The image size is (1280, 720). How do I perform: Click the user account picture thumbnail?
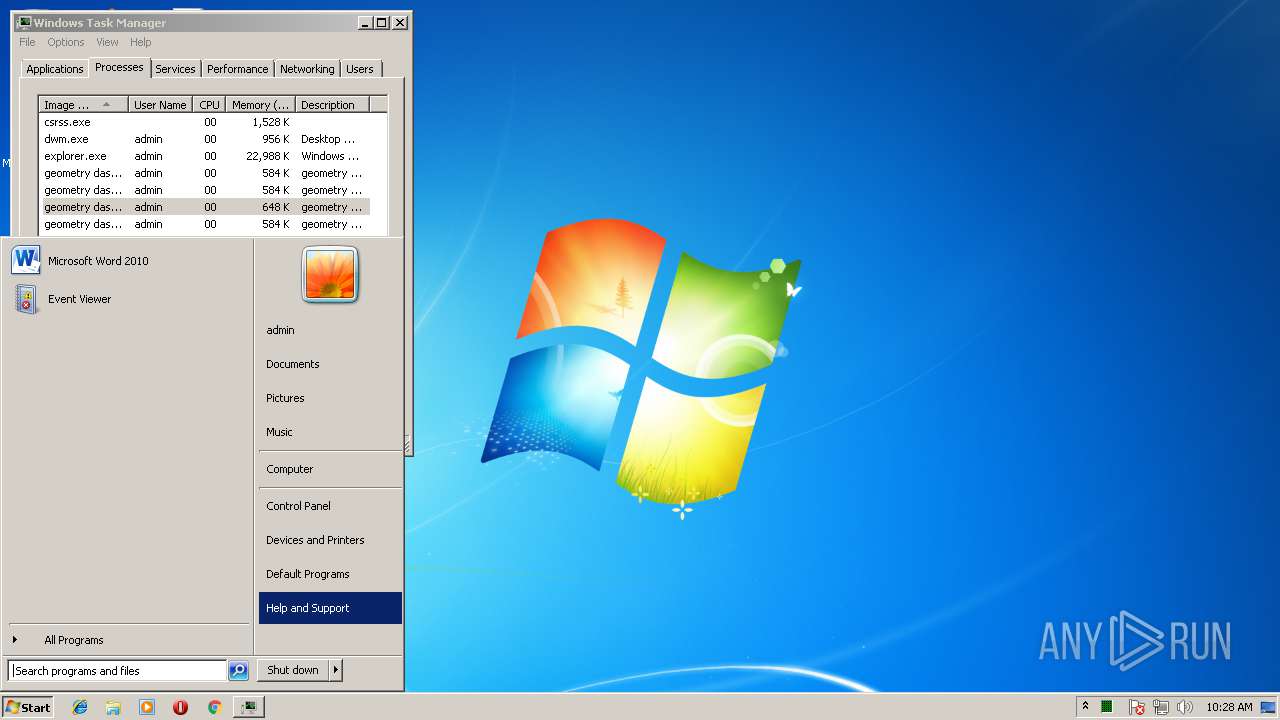click(330, 274)
